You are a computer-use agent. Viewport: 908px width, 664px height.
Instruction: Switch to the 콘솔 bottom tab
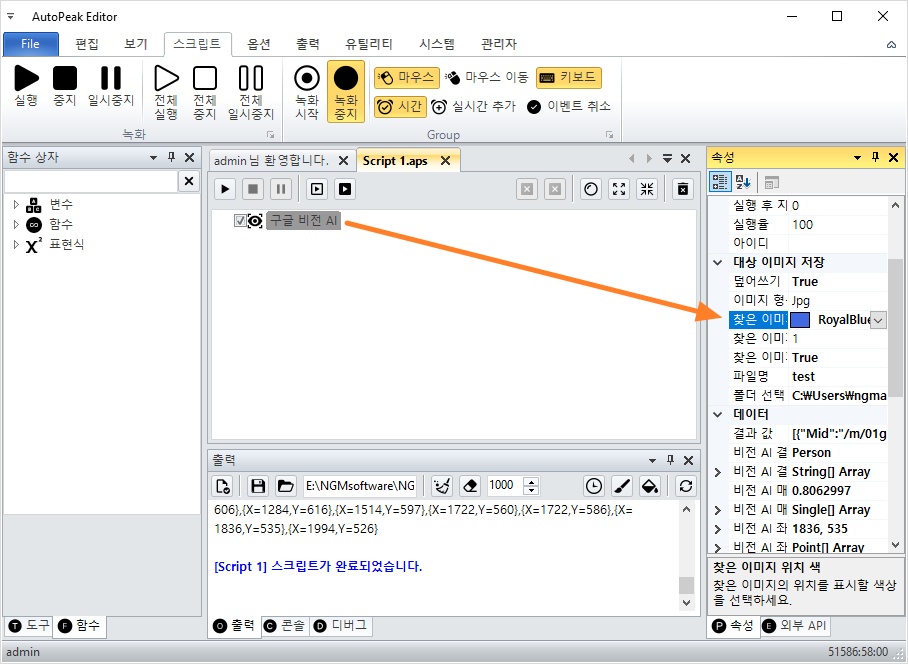[285, 626]
